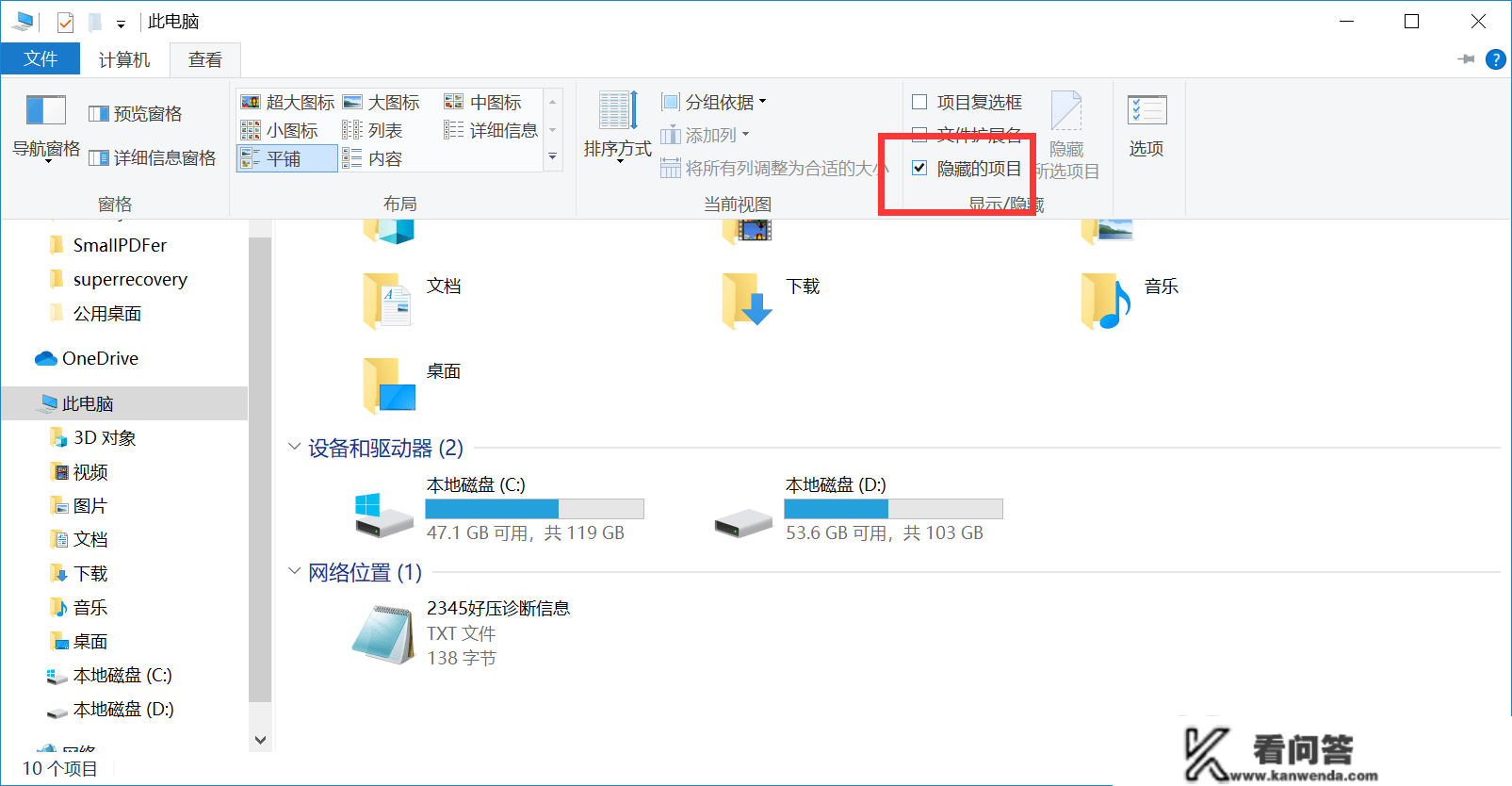Select the 音乐 music folder icon

click(1106, 301)
